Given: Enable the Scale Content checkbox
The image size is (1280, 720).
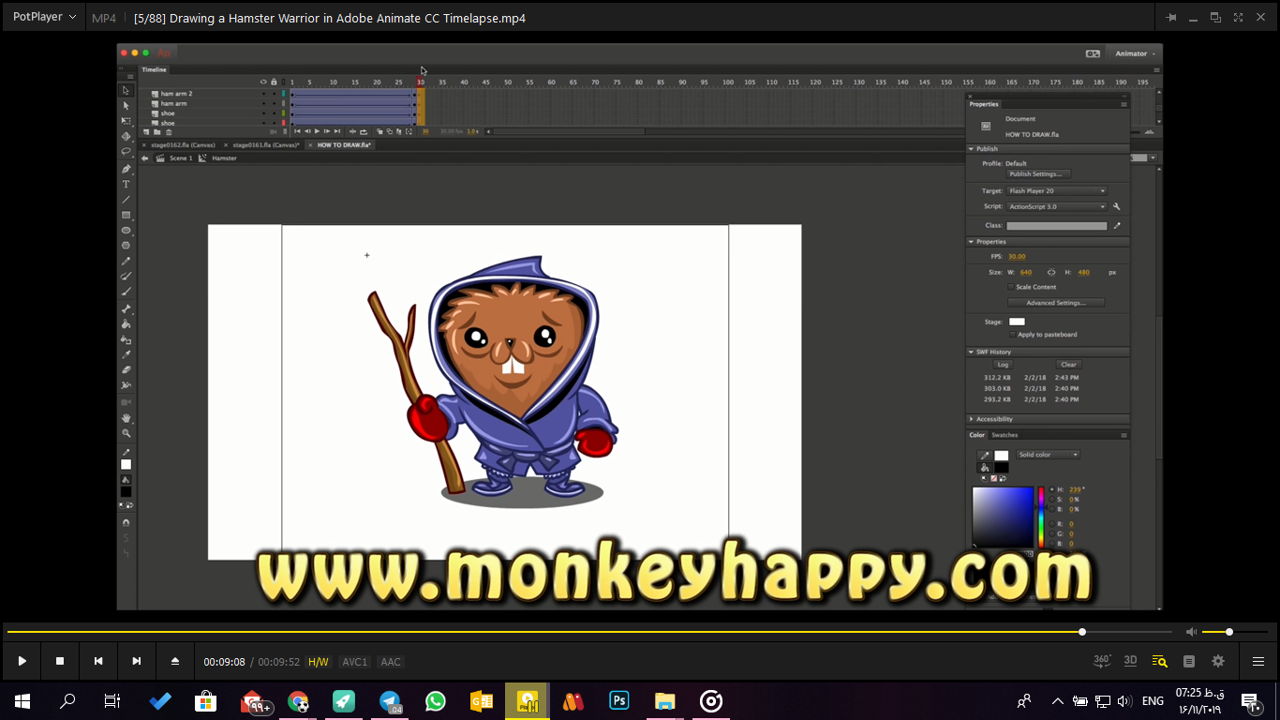Looking at the screenshot, I should coord(1011,287).
